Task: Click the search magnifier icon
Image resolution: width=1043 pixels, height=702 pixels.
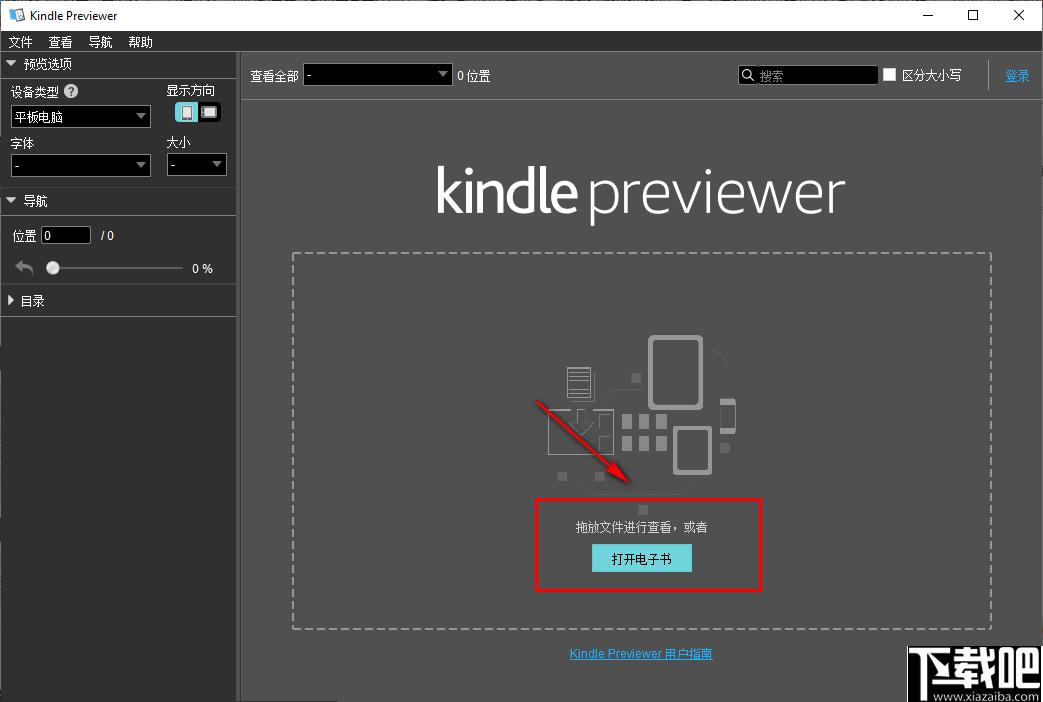Action: 748,75
